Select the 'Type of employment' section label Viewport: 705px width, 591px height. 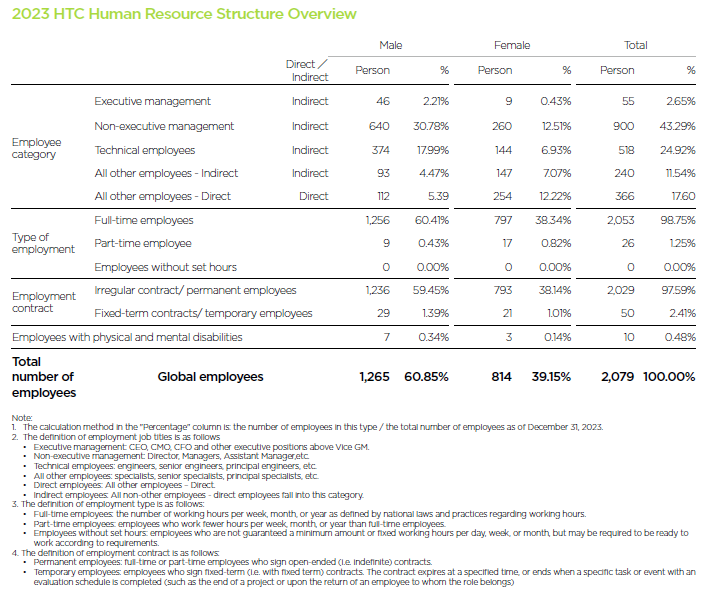(x=43, y=243)
